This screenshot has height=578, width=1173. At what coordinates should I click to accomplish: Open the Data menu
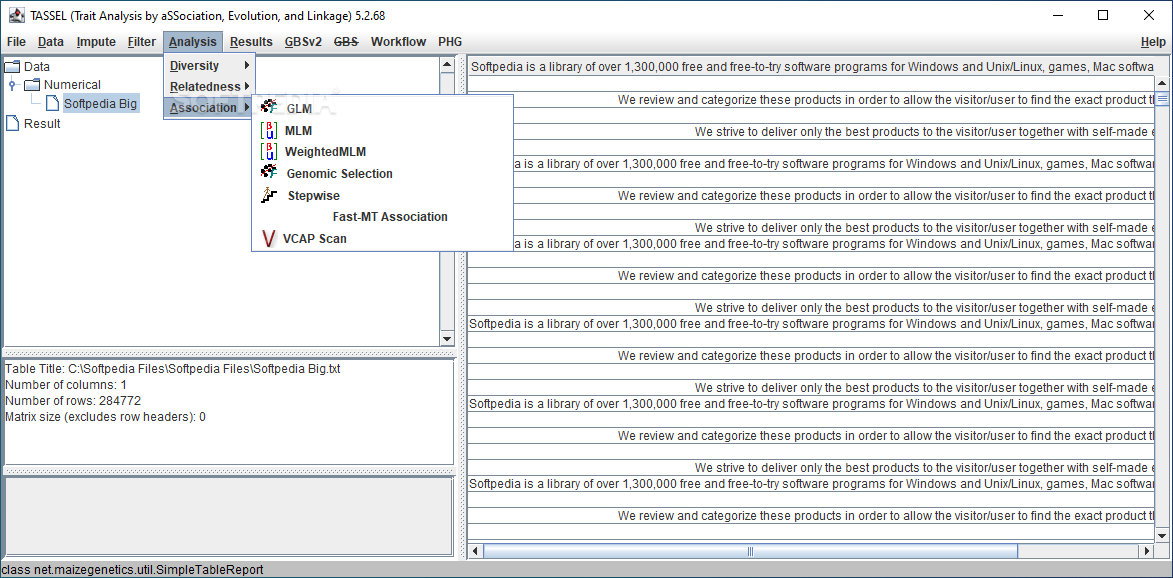point(51,42)
